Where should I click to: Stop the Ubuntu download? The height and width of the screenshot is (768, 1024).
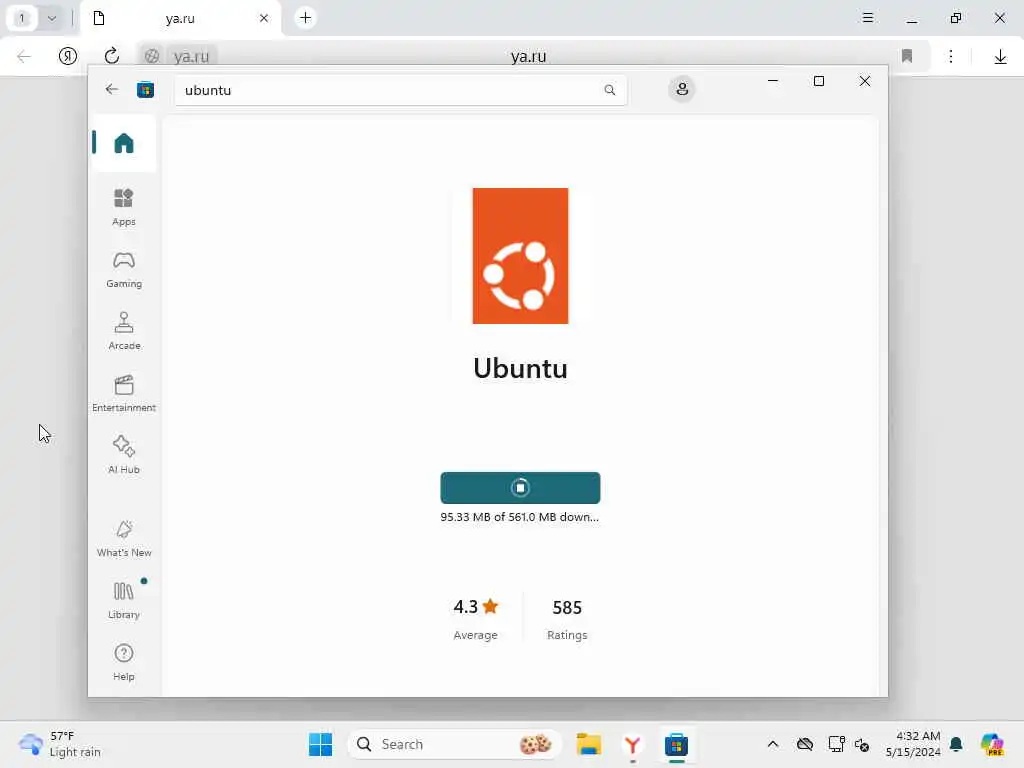520,488
